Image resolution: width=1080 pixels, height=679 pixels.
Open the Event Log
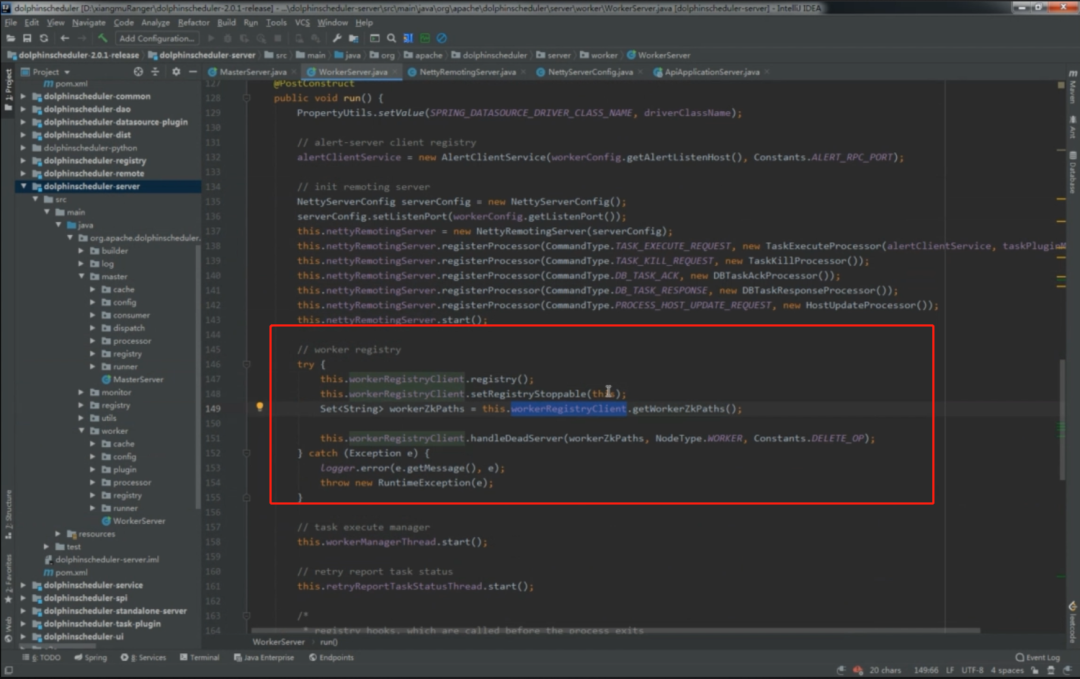(x=1038, y=658)
